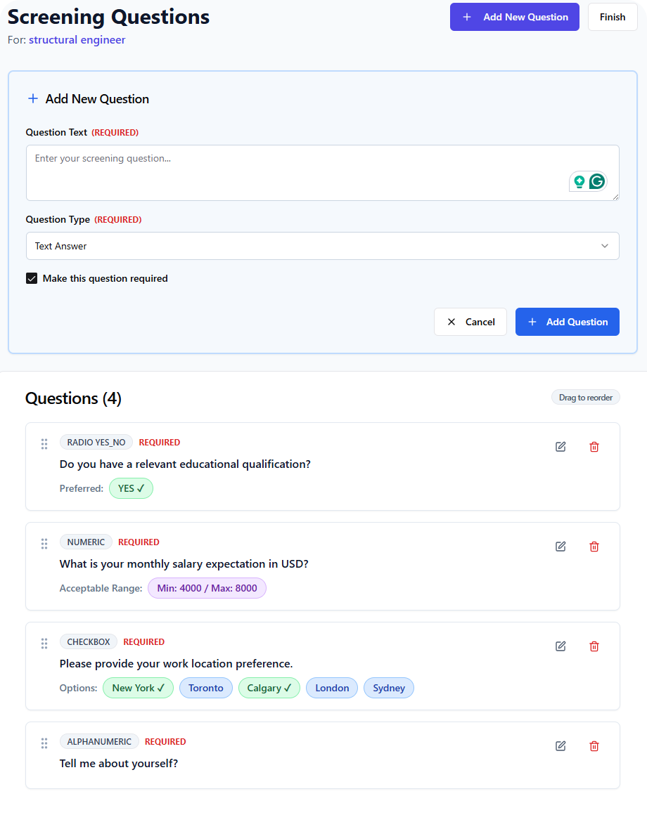Uncheck 'Make this question required' checkbox
The height and width of the screenshot is (822, 647).
tap(32, 278)
